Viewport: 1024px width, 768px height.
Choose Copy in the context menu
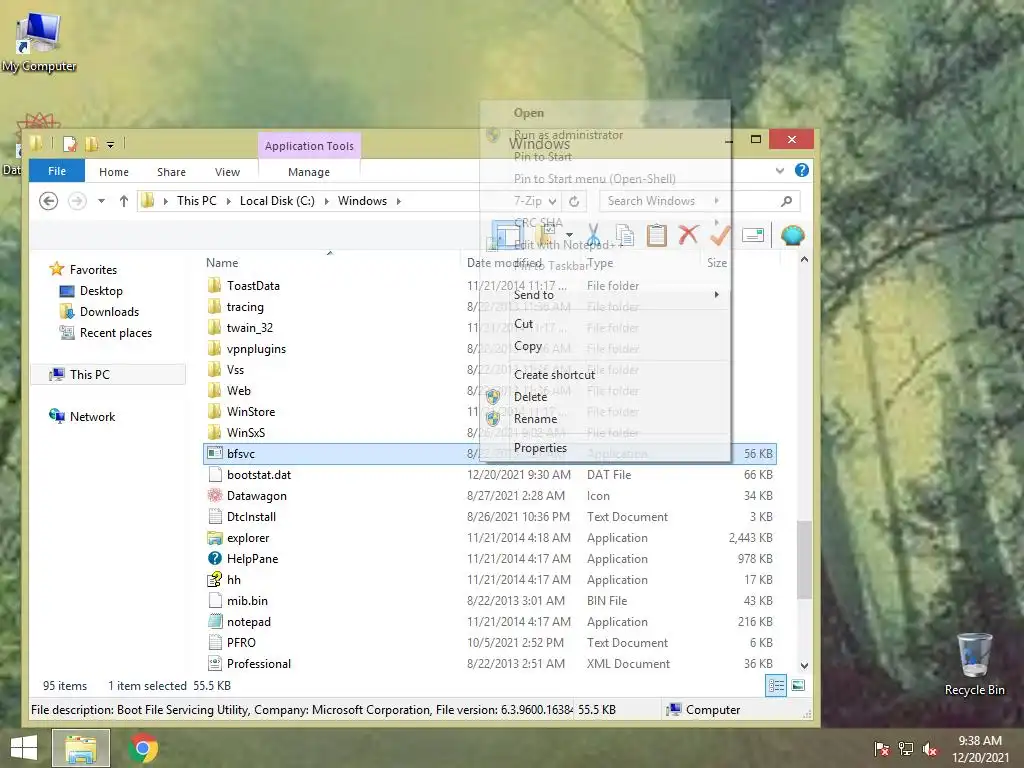pos(528,346)
